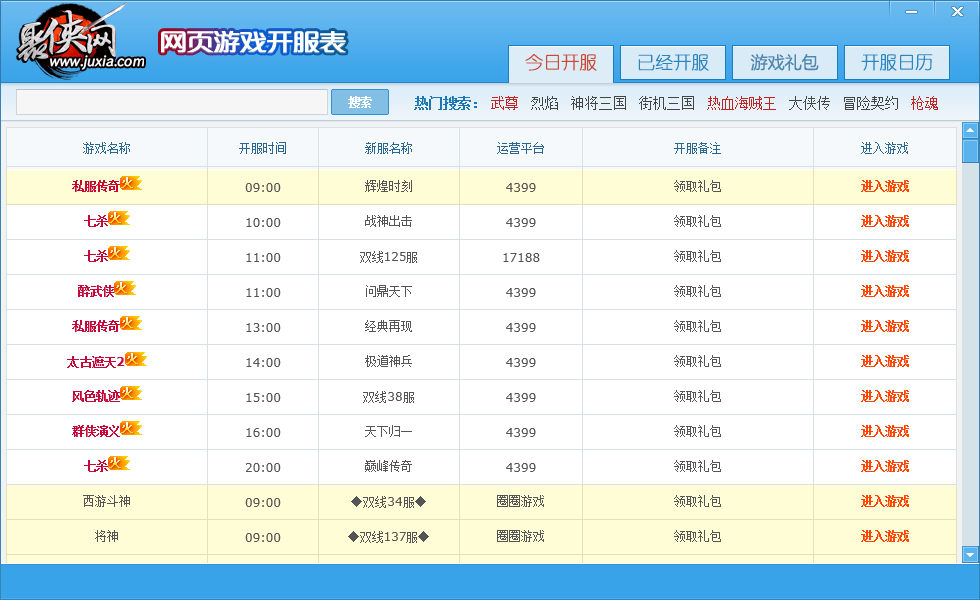Image resolution: width=980 pixels, height=600 pixels.
Task: Open 七杀 game name at 20:00
Action: point(96,466)
